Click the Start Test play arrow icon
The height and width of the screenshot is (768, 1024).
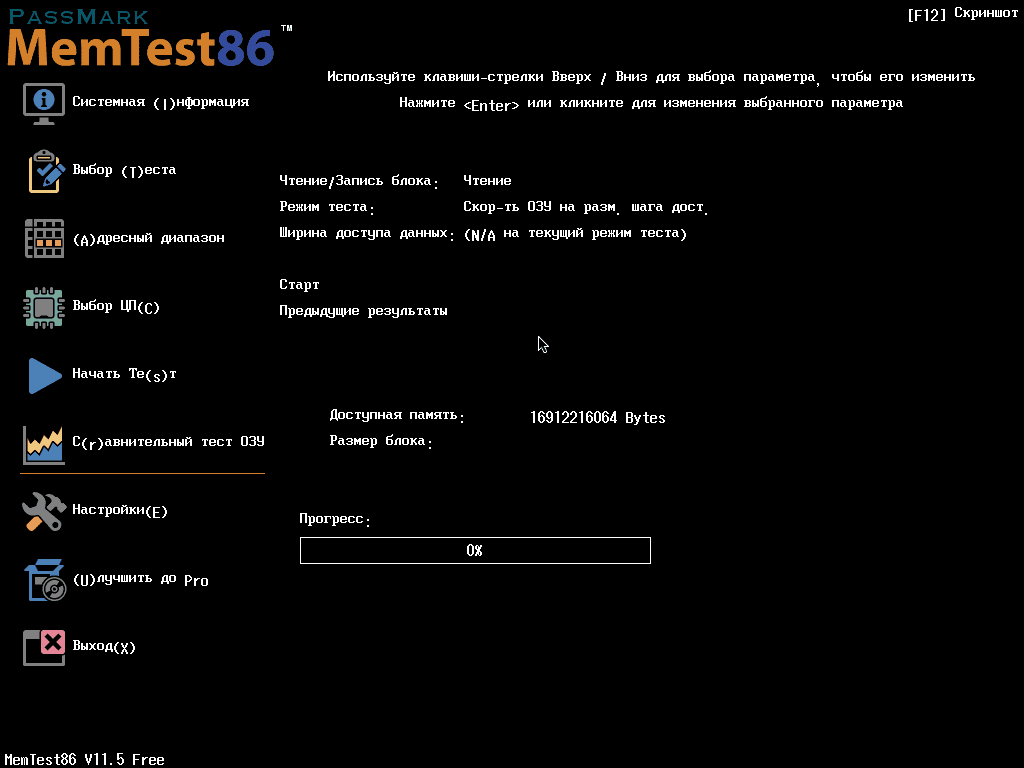[45, 376]
